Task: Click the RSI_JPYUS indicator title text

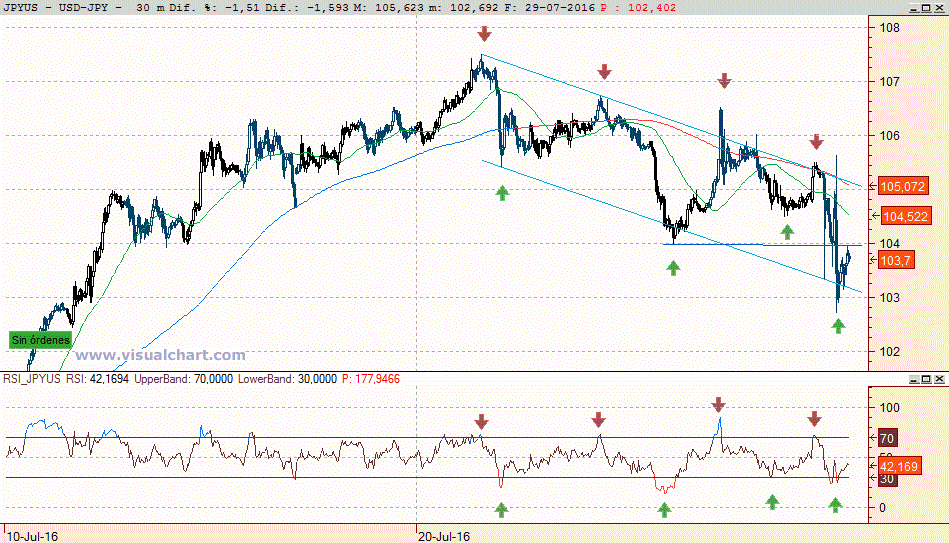Action: pyautogui.click(x=32, y=379)
